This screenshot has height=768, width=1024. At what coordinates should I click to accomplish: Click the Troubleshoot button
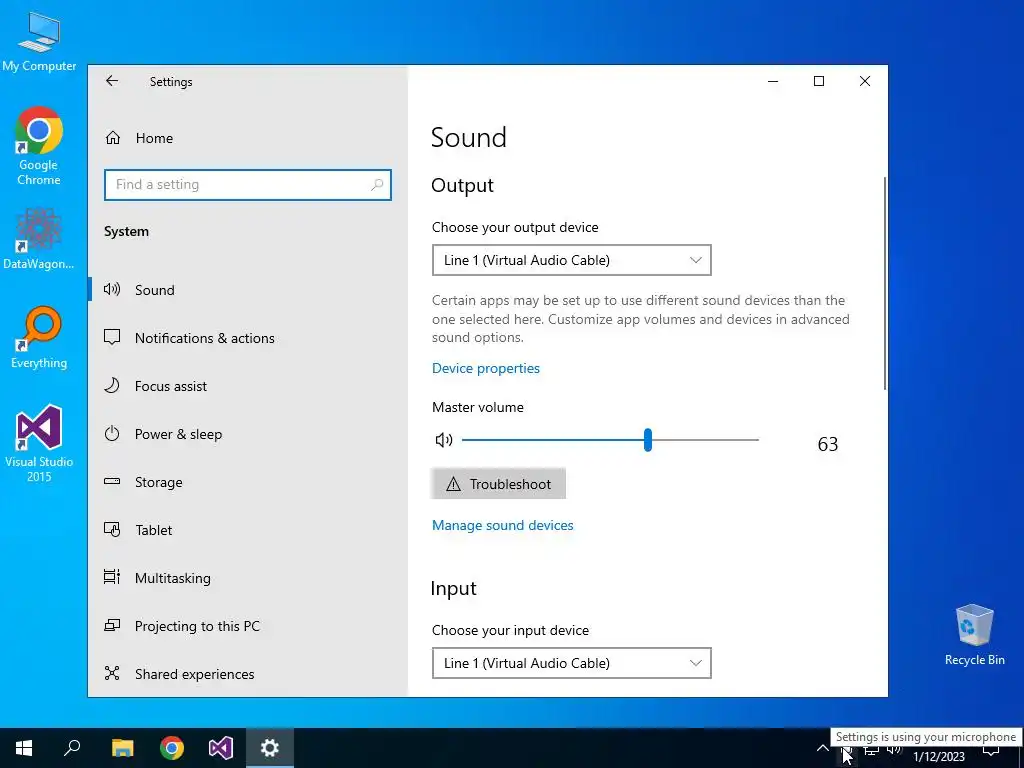click(x=498, y=484)
